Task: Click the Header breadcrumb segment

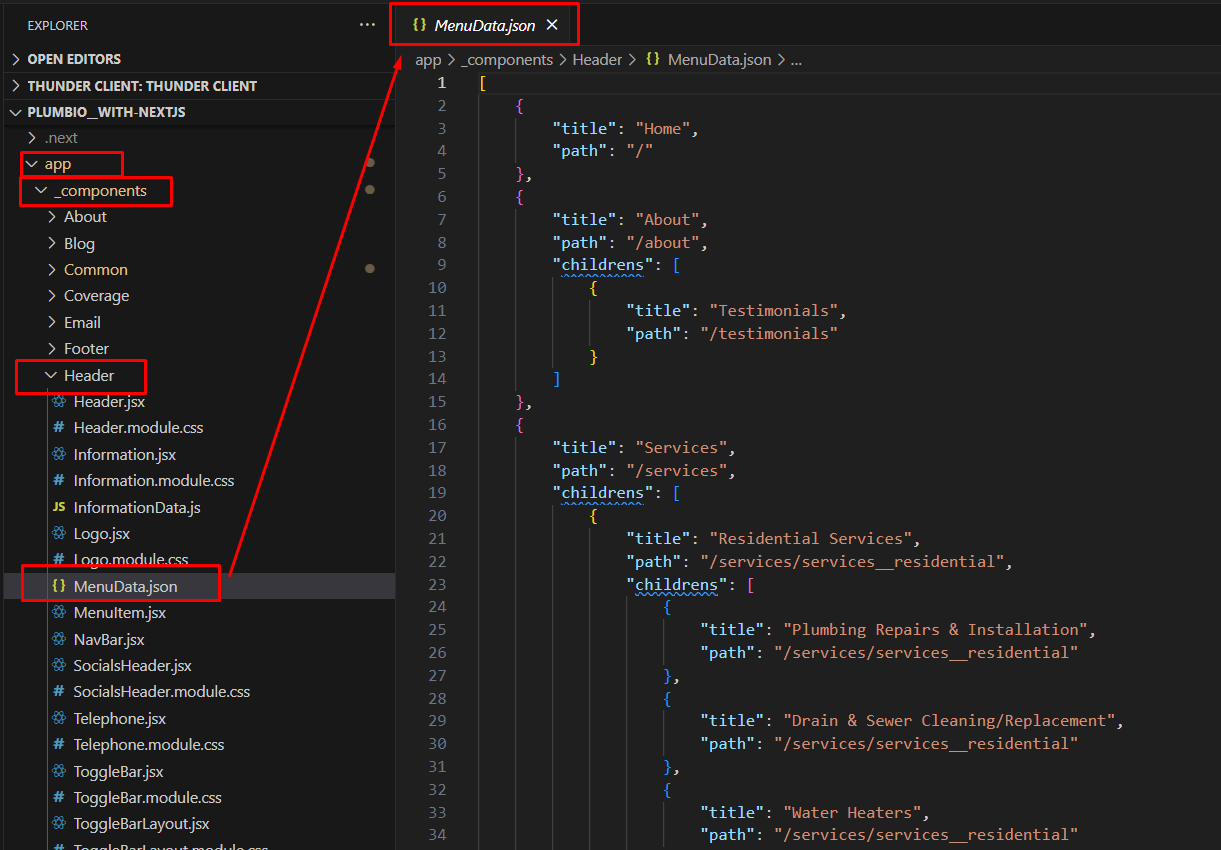Action: (597, 60)
